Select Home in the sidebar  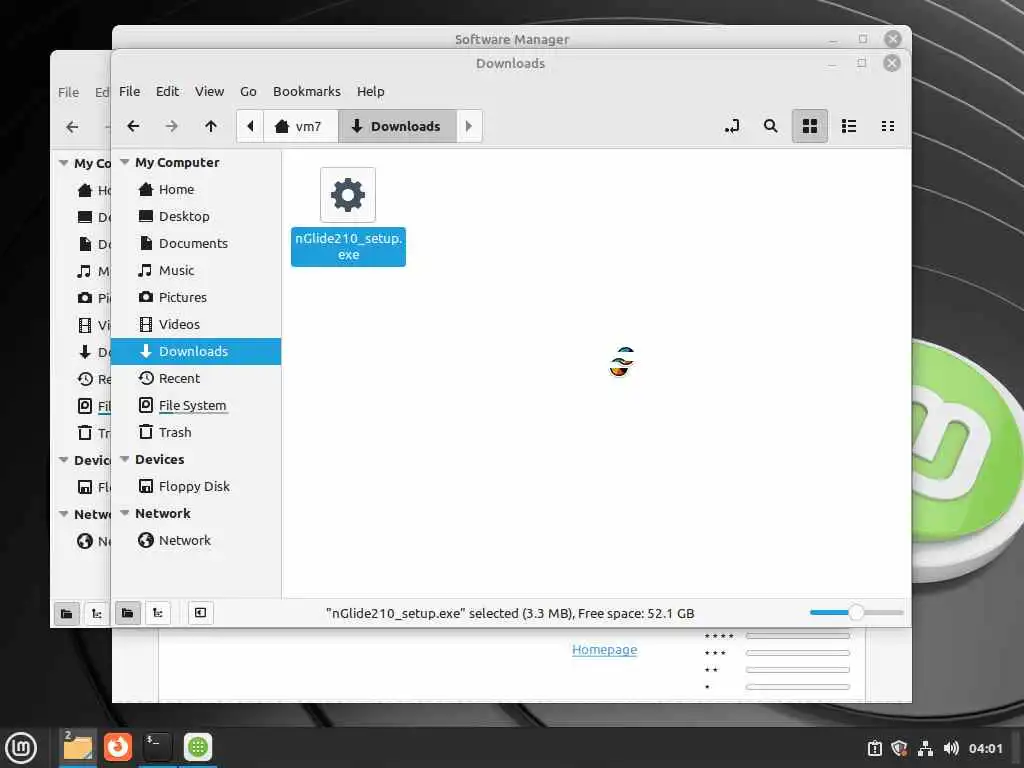click(196, 189)
